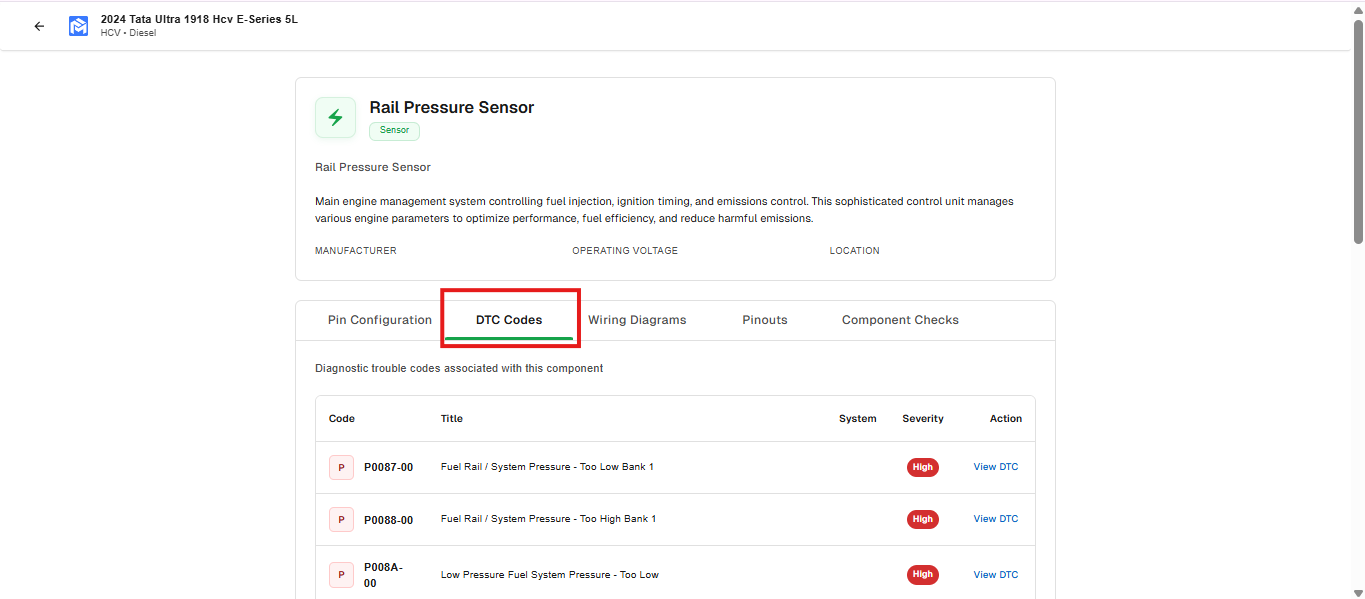
Task: Click the P icon next to P0087-00
Action: 341,467
